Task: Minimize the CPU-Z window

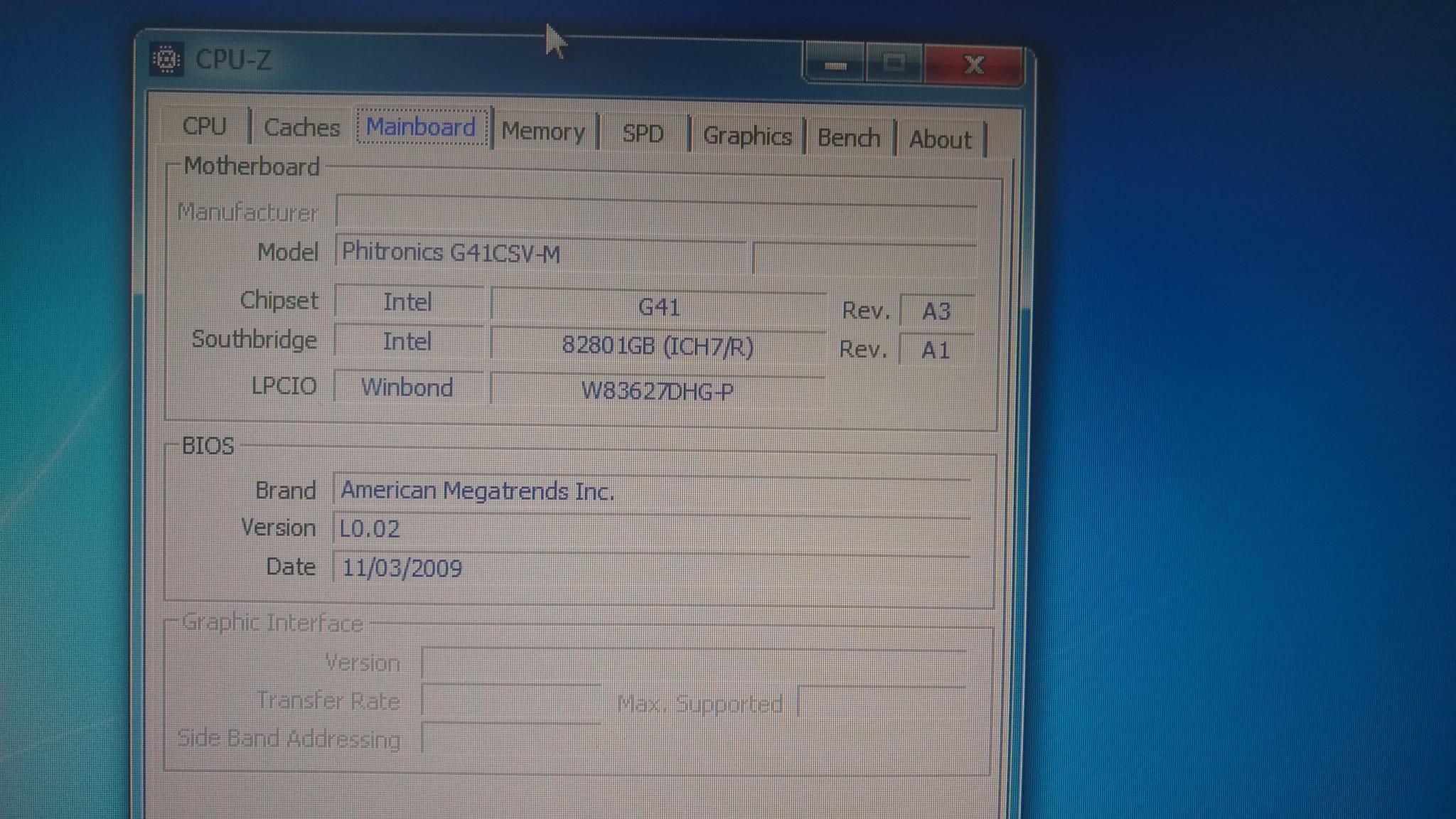Action: tap(835, 65)
